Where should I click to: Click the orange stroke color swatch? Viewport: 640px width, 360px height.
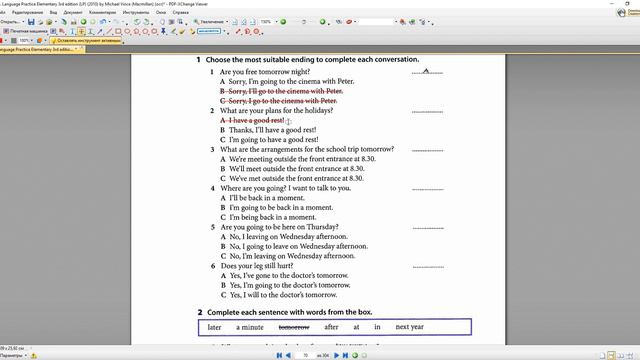coord(40,41)
